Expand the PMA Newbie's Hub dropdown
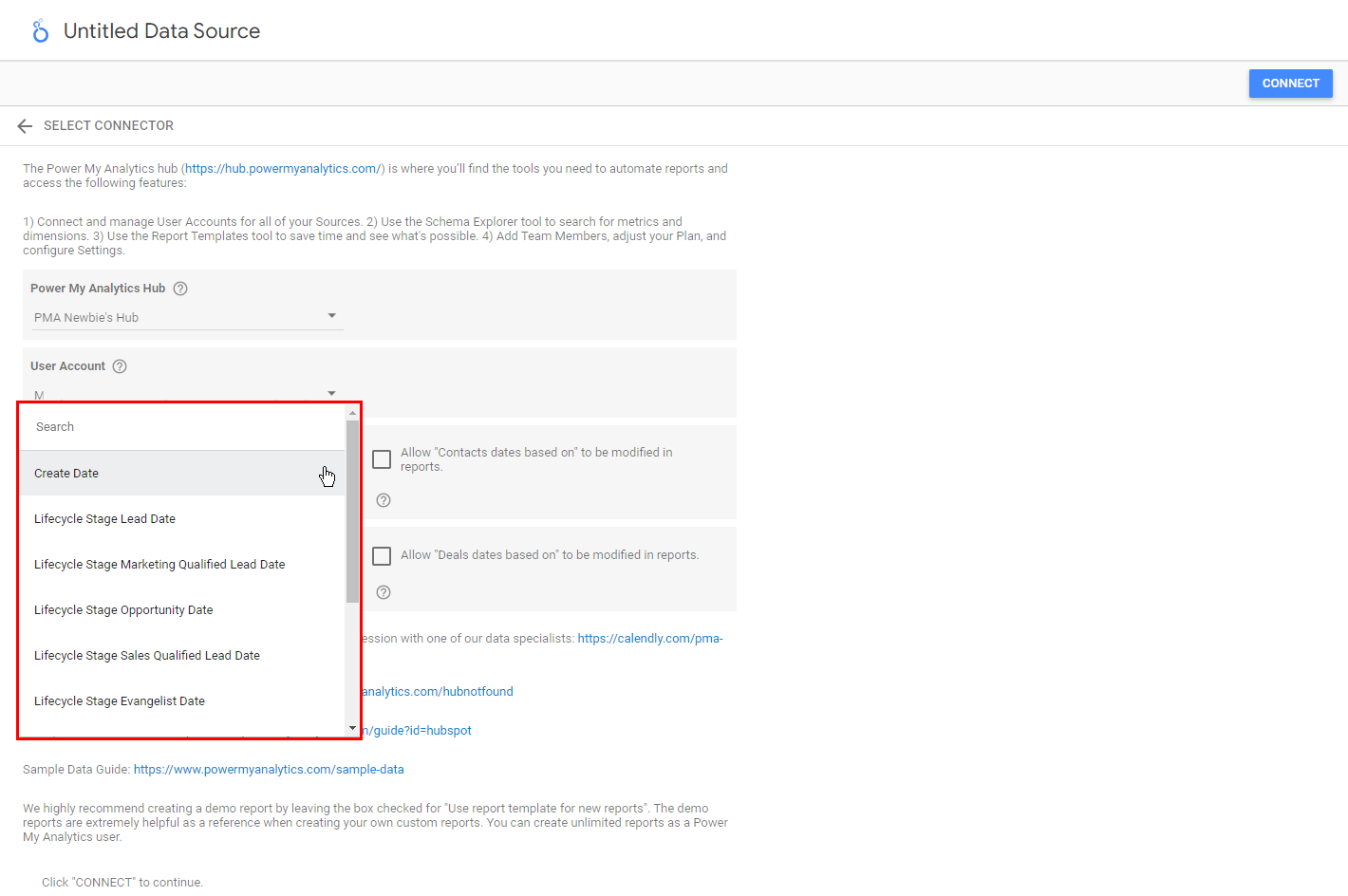 331,316
